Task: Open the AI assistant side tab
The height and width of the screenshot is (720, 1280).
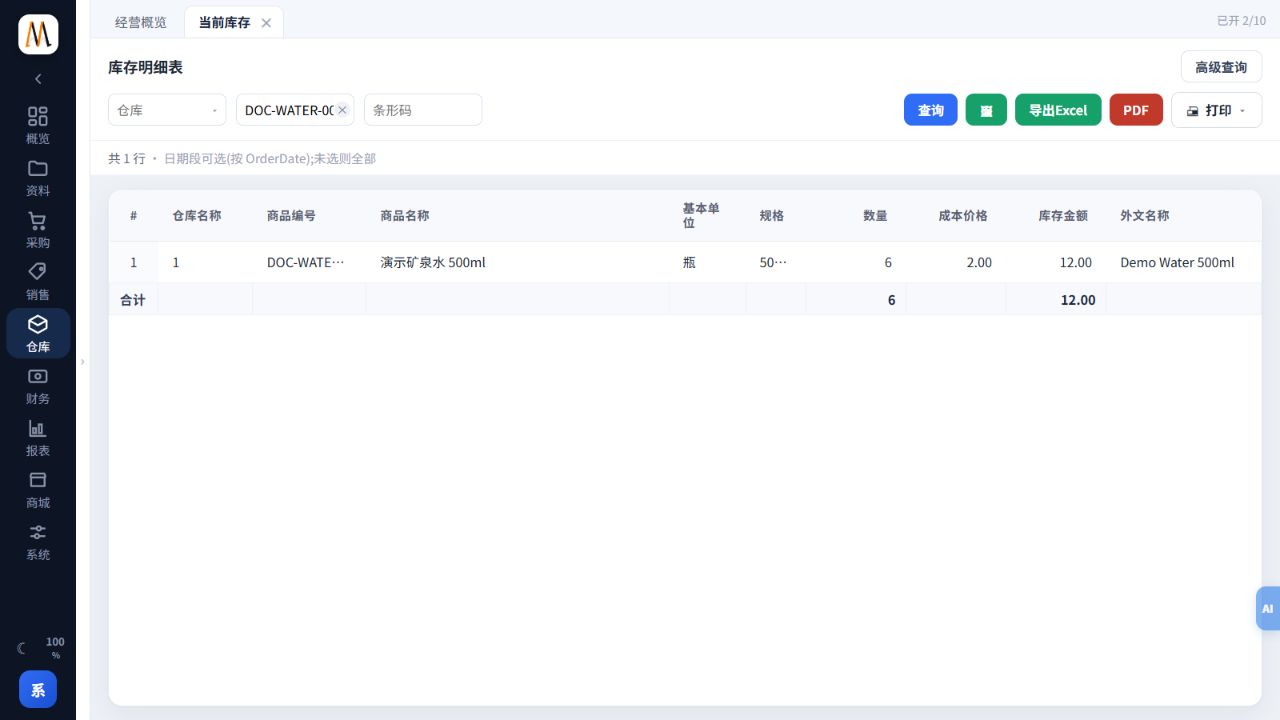Action: click(1267, 608)
